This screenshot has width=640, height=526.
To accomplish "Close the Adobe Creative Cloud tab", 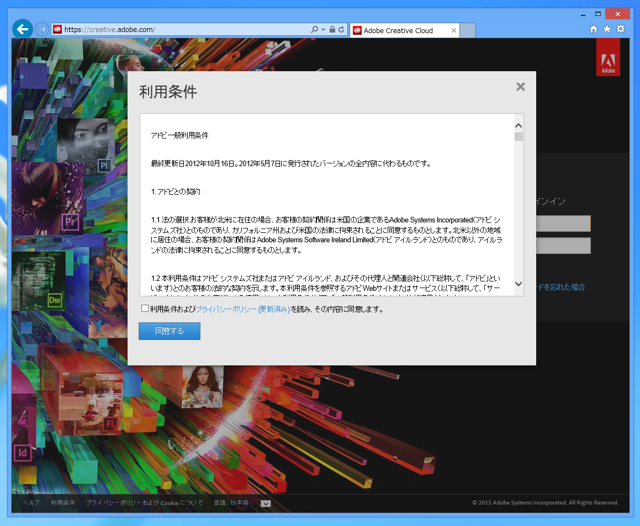I will [453, 30].
